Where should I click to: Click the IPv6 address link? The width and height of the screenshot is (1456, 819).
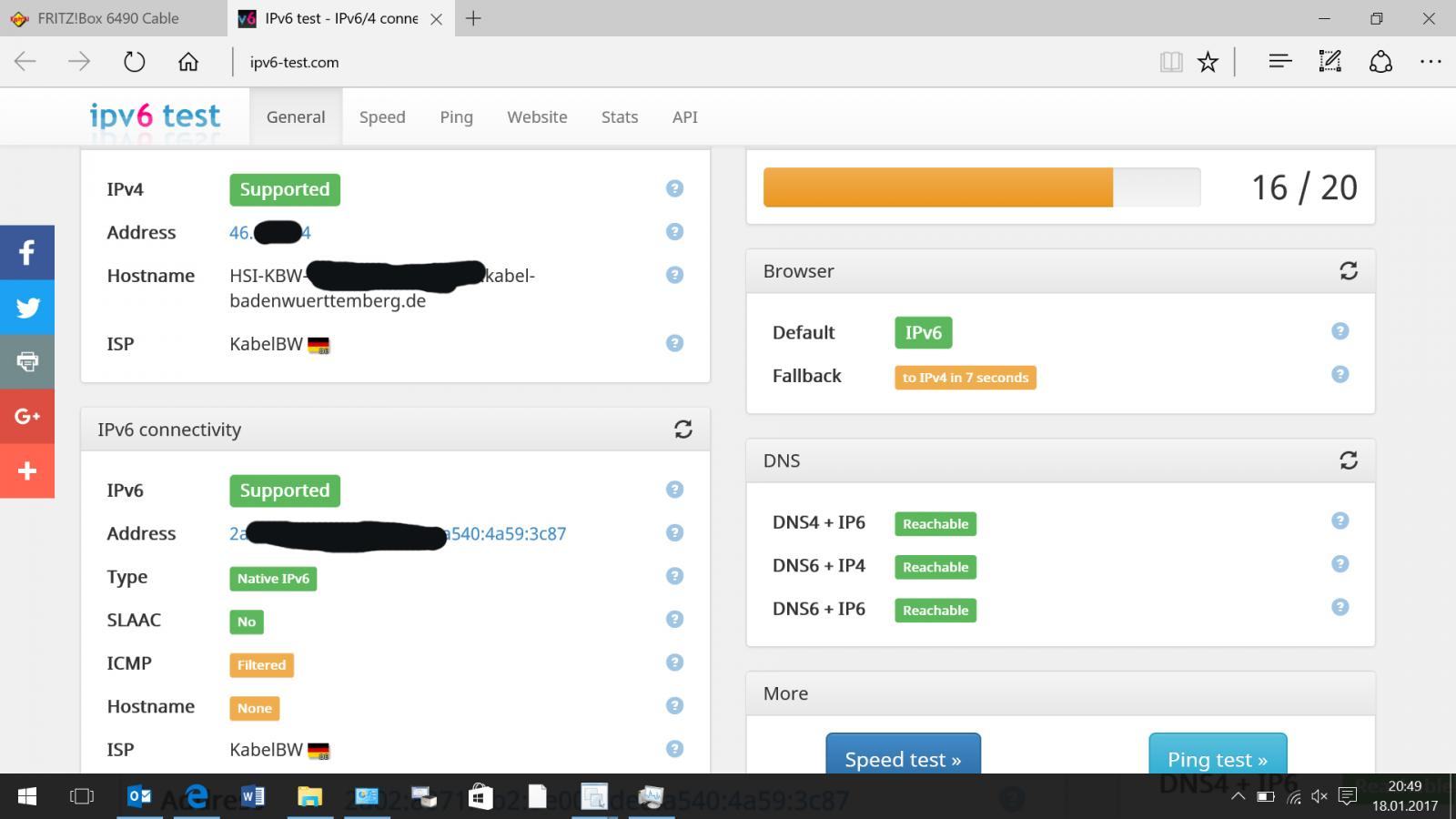pyautogui.click(x=398, y=534)
